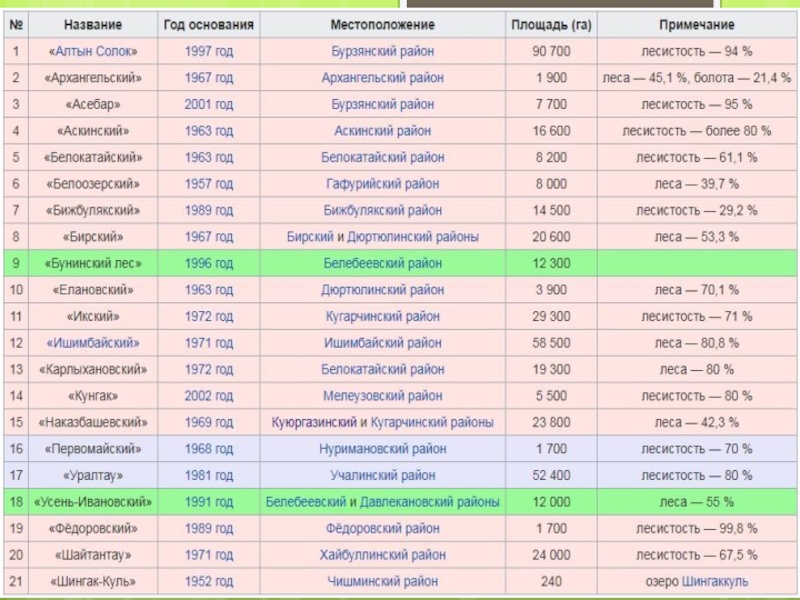Viewport: 800px width, 600px height.
Task: Click the 1981 год link
Action: [209, 476]
